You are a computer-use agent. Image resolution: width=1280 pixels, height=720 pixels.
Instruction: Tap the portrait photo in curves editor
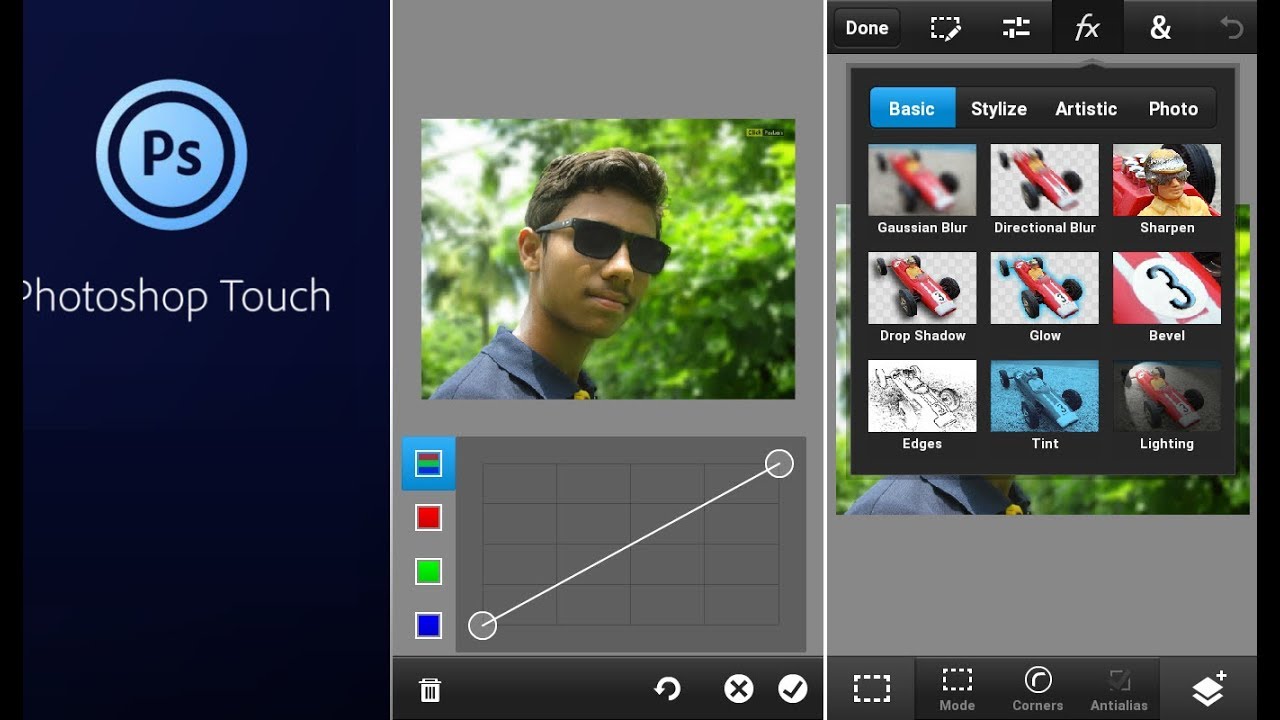tap(608, 259)
